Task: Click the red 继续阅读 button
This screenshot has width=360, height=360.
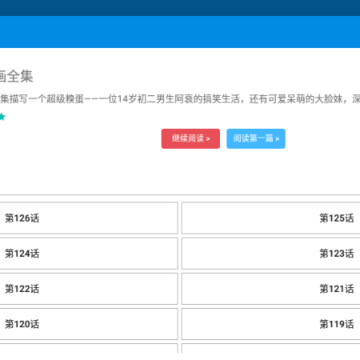Action: pyautogui.click(x=191, y=139)
